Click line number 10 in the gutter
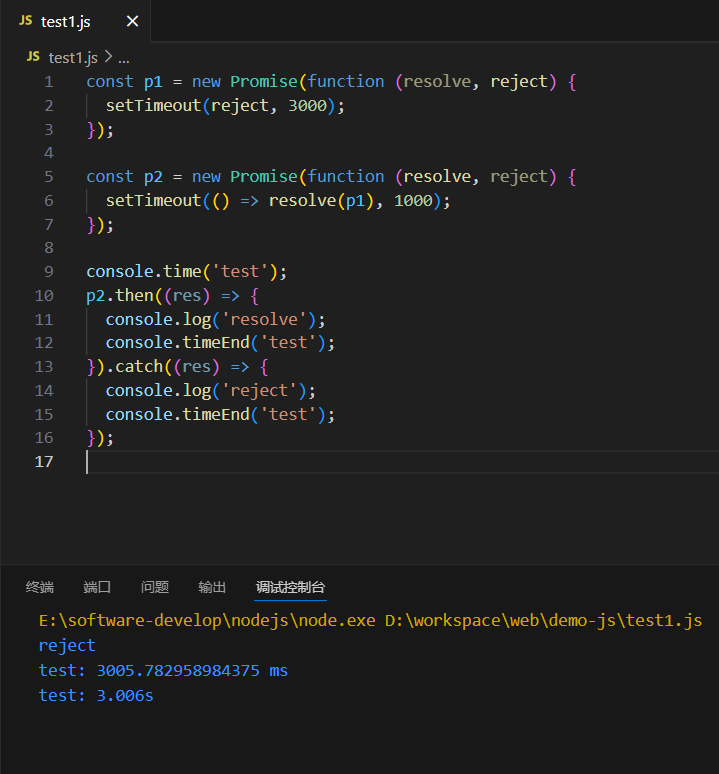The image size is (719, 774). coord(44,295)
